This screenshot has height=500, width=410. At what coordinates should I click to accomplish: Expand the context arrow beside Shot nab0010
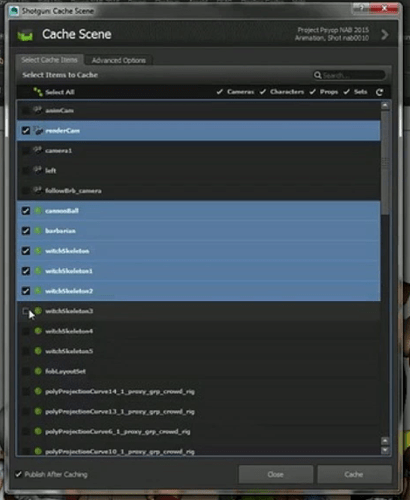[385, 34]
